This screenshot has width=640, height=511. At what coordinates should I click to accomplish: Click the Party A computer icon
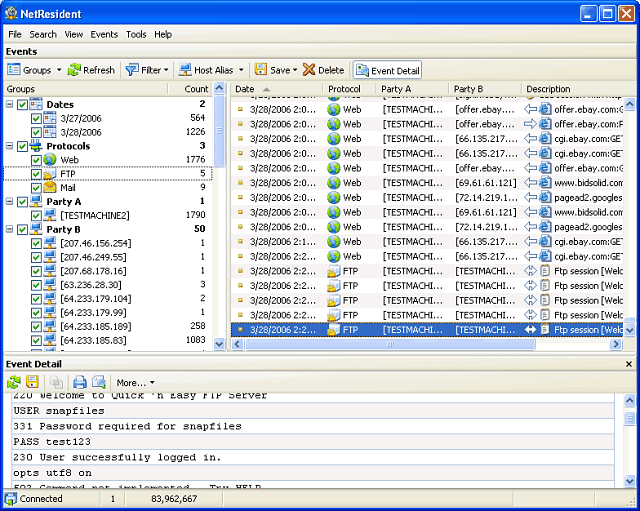pyautogui.click(x=36, y=201)
